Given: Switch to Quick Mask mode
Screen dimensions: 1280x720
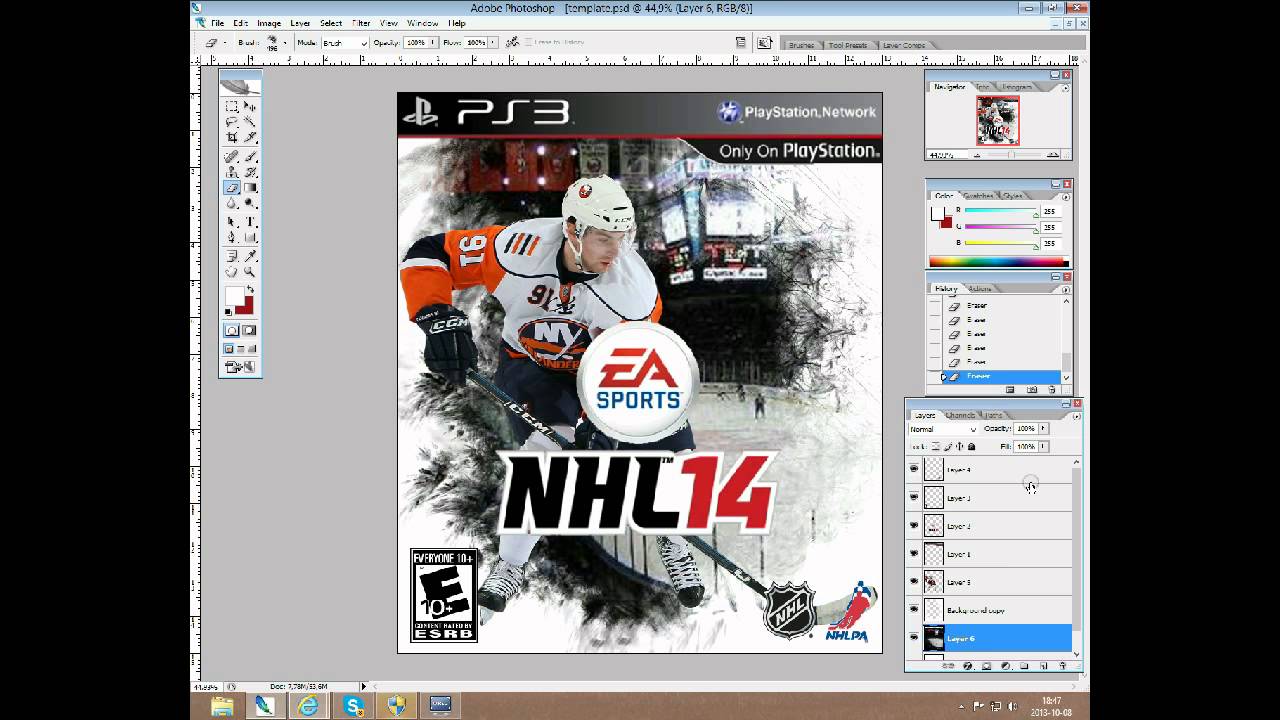Looking at the screenshot, I should [x=250, y=330].
